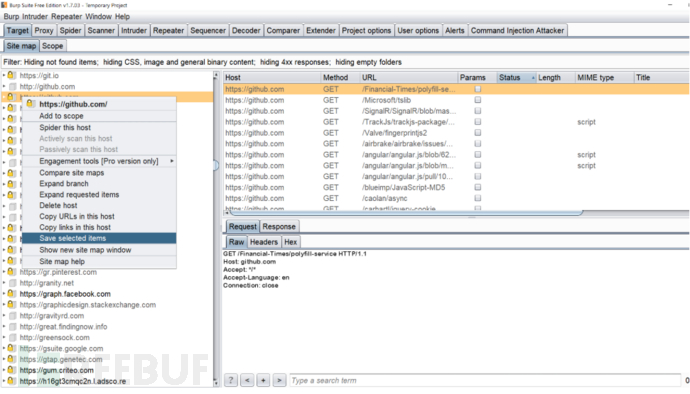Choose Delete host from context menu

click(99, 205)
